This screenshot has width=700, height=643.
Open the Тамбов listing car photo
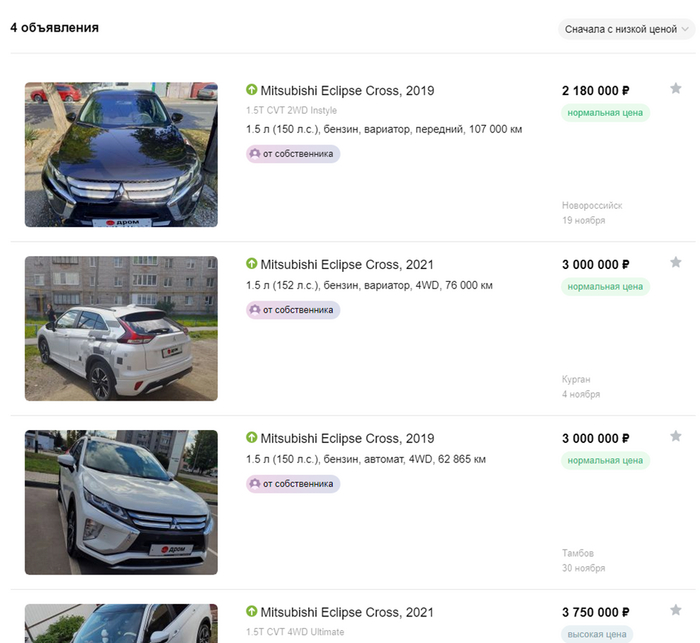click(x=121, y=502)
